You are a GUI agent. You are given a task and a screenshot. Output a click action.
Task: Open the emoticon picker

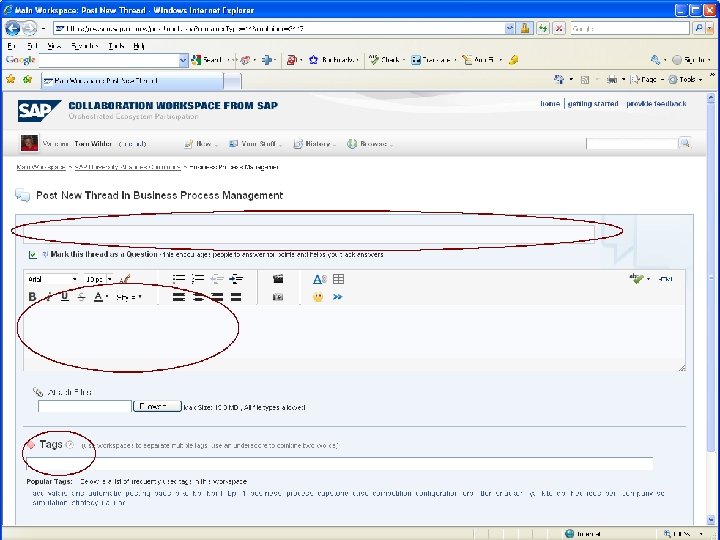(318, 297)
